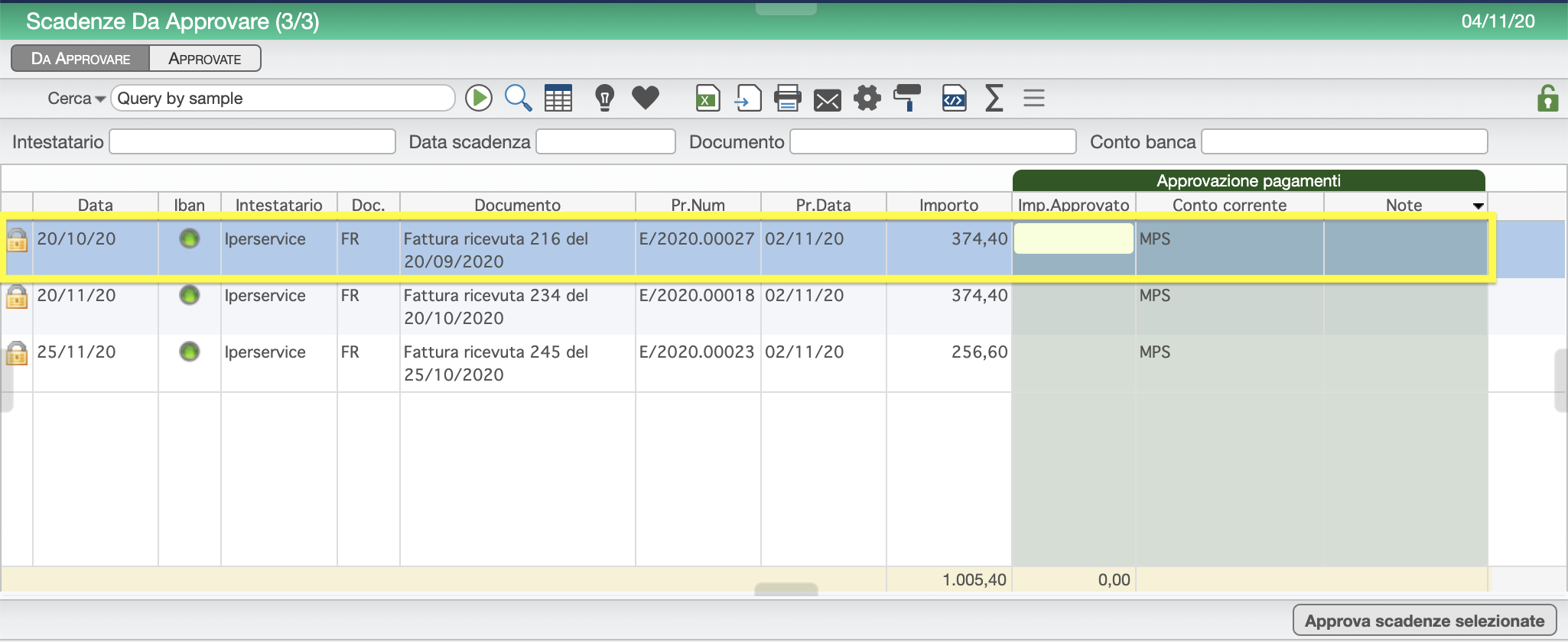Toggle the green padlock icon
Image resolution: width=1568 pixels, height=642 pixels.
pos(1547,98)
